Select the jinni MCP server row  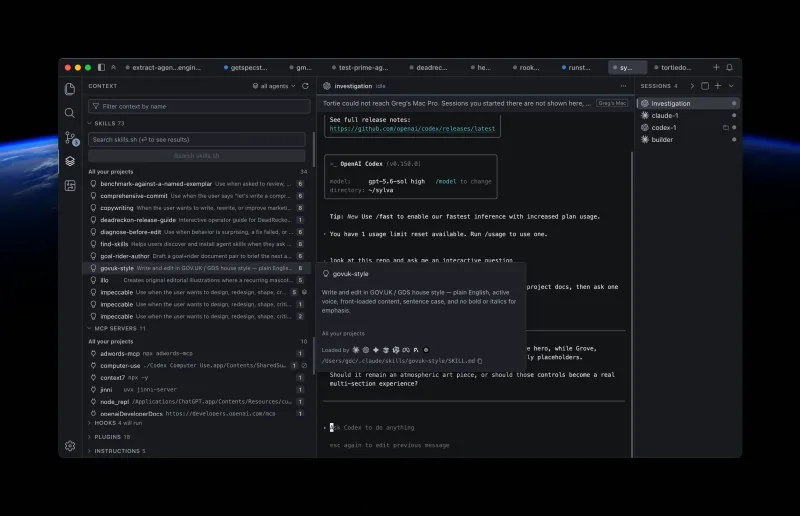click(x=196, y=389)
